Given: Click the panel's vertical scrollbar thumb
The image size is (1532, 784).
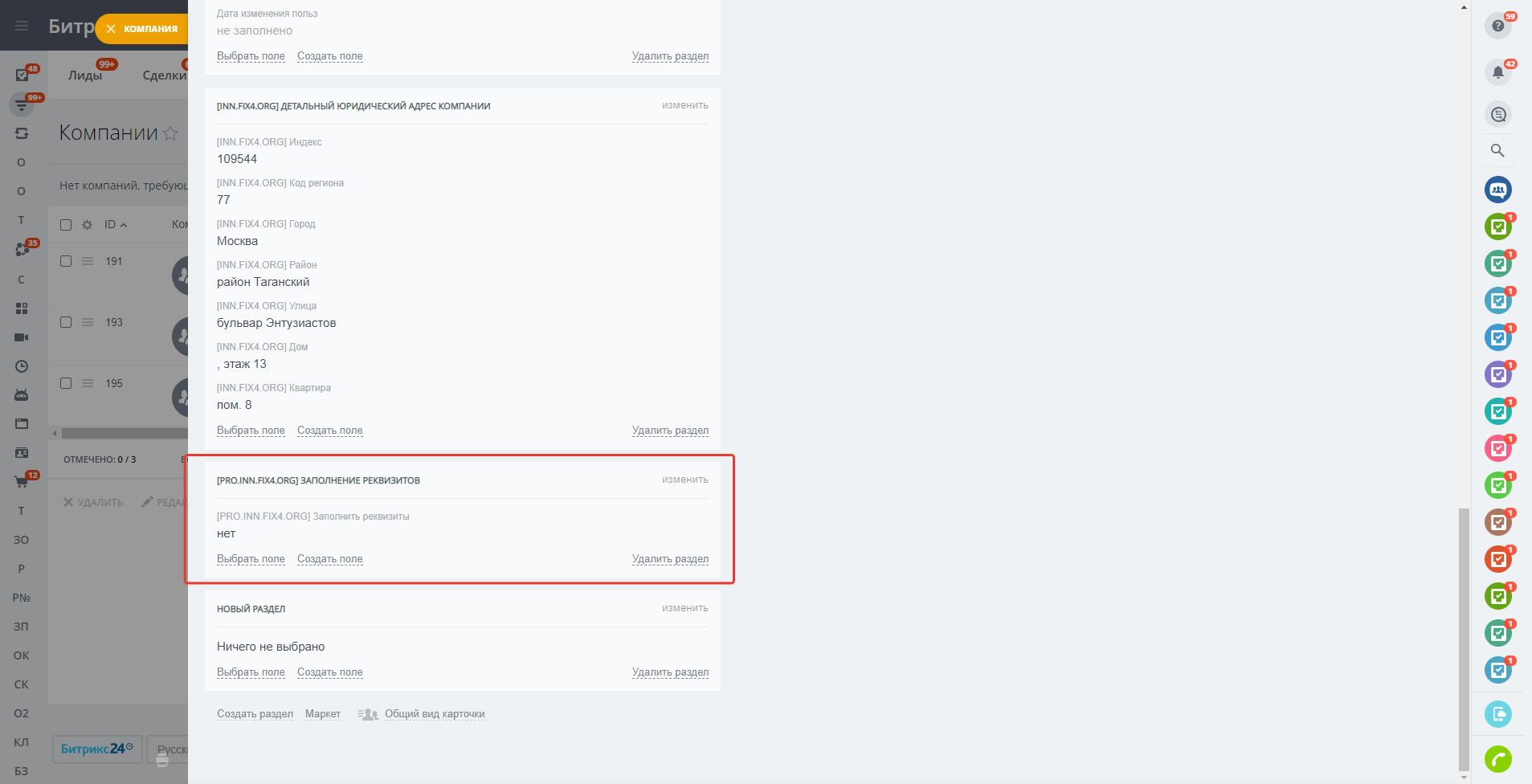Looking at the screenshot, I should point(1464,638).
